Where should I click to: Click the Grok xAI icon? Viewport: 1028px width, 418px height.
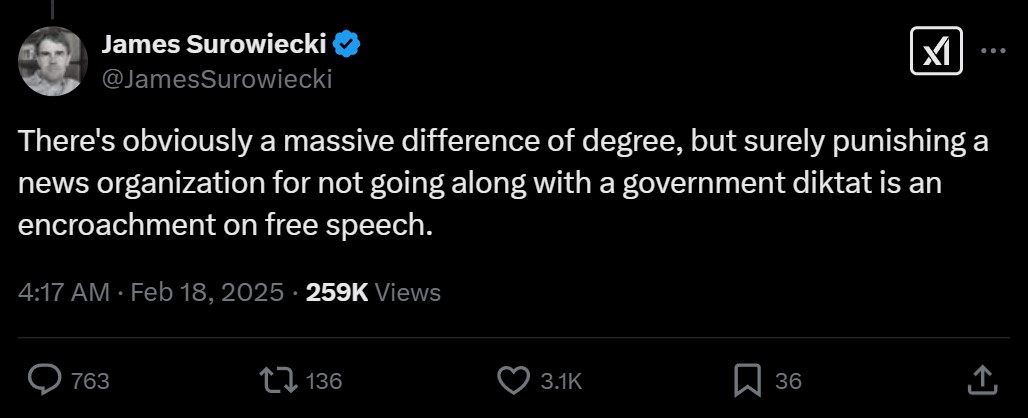tap(935, 51)
